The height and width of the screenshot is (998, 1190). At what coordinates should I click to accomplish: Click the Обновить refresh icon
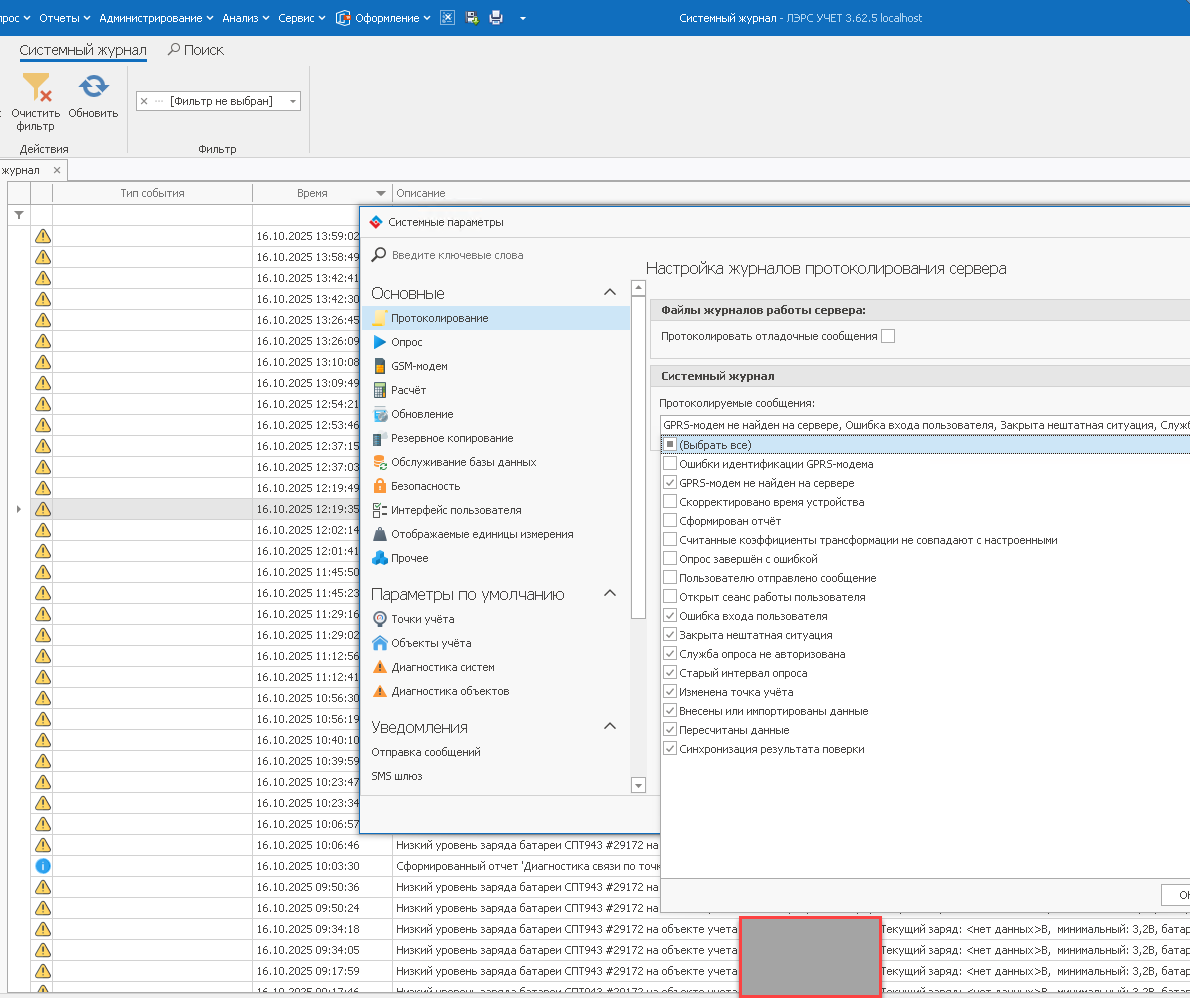[93, 88]
